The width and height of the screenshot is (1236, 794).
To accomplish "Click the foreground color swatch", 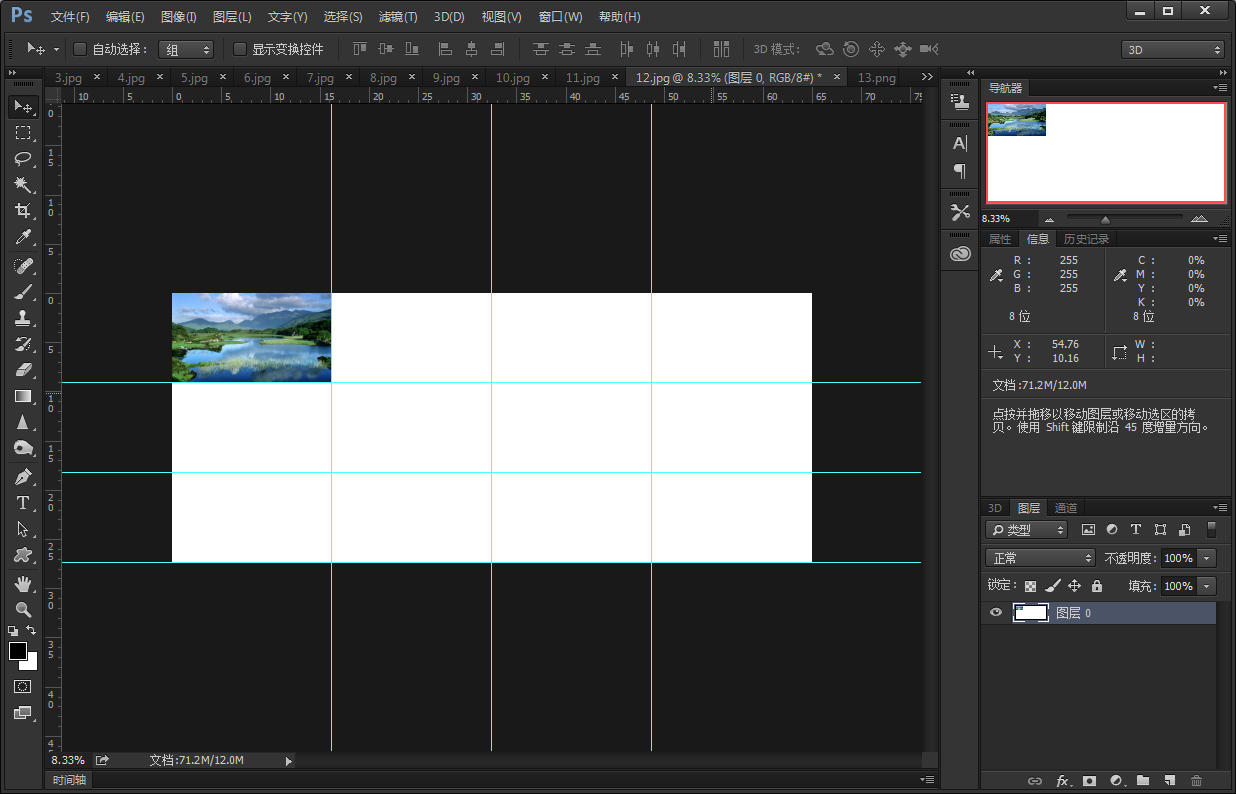I will point(18,651).
